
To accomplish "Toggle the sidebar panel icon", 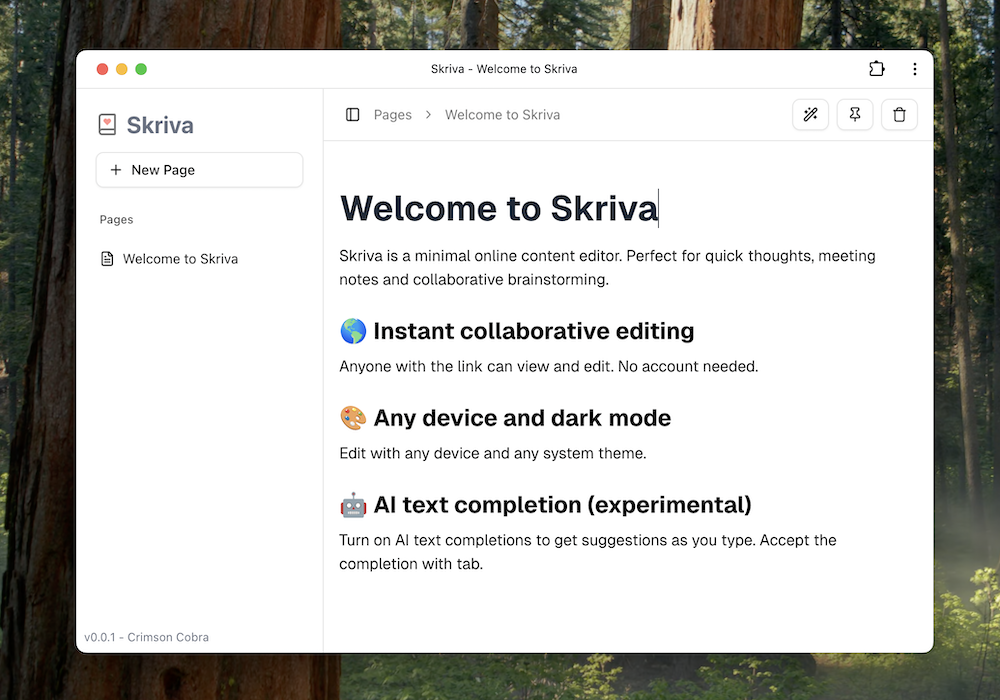I will pos(353,115).
